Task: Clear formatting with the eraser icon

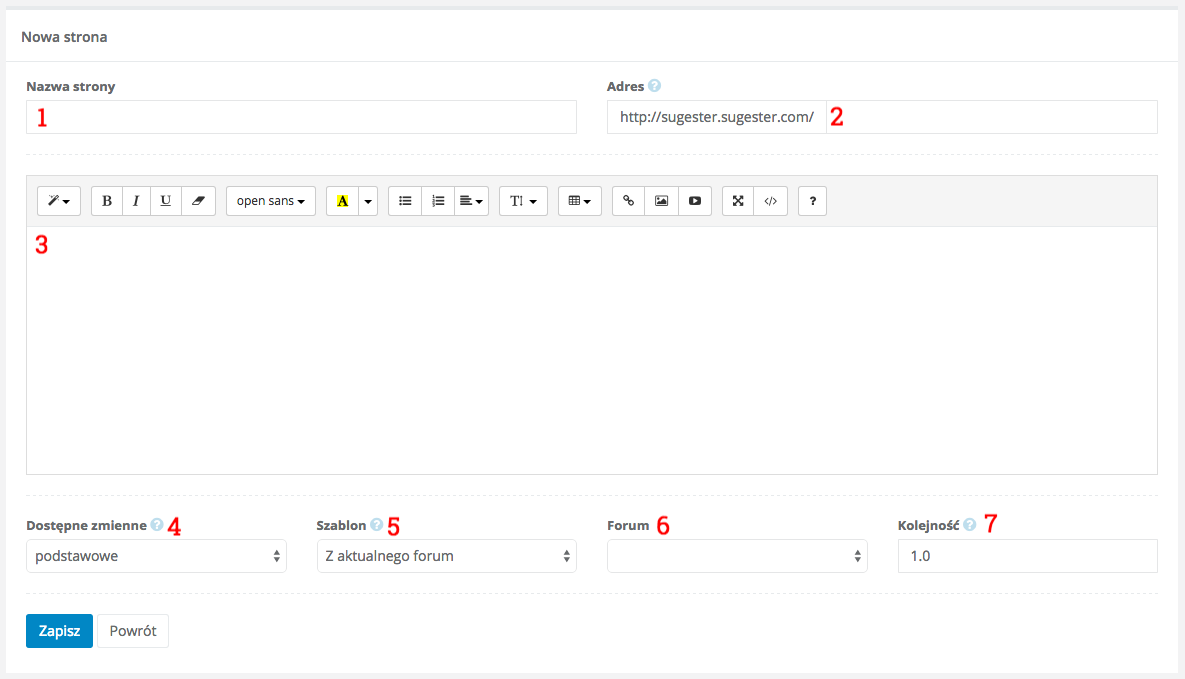Action: [198, 201]
